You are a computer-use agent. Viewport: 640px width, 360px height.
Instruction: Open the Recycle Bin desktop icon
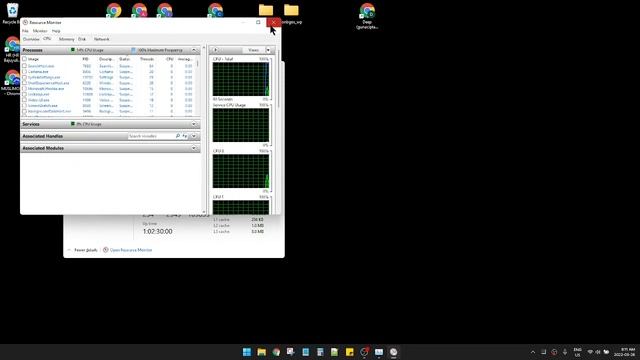(x=12, y=13)
